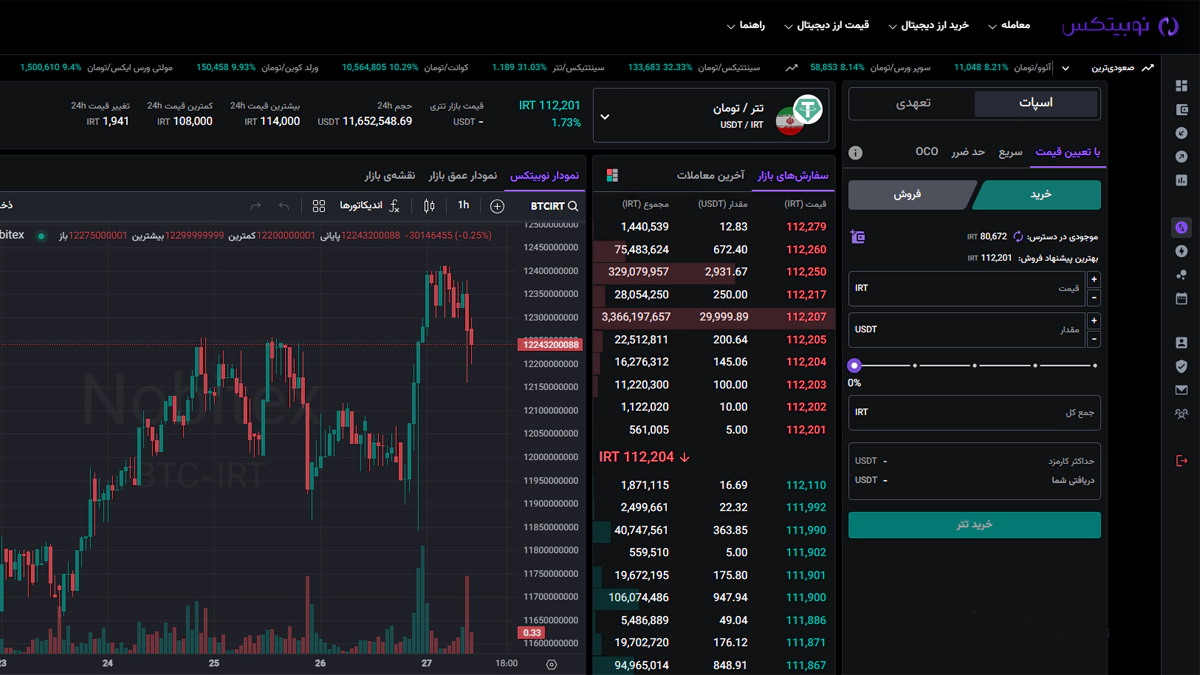The height and width of the screenshot is (675, 1200).
Task: Click the envelope messages icon in sidebar
Action: 1181,390
